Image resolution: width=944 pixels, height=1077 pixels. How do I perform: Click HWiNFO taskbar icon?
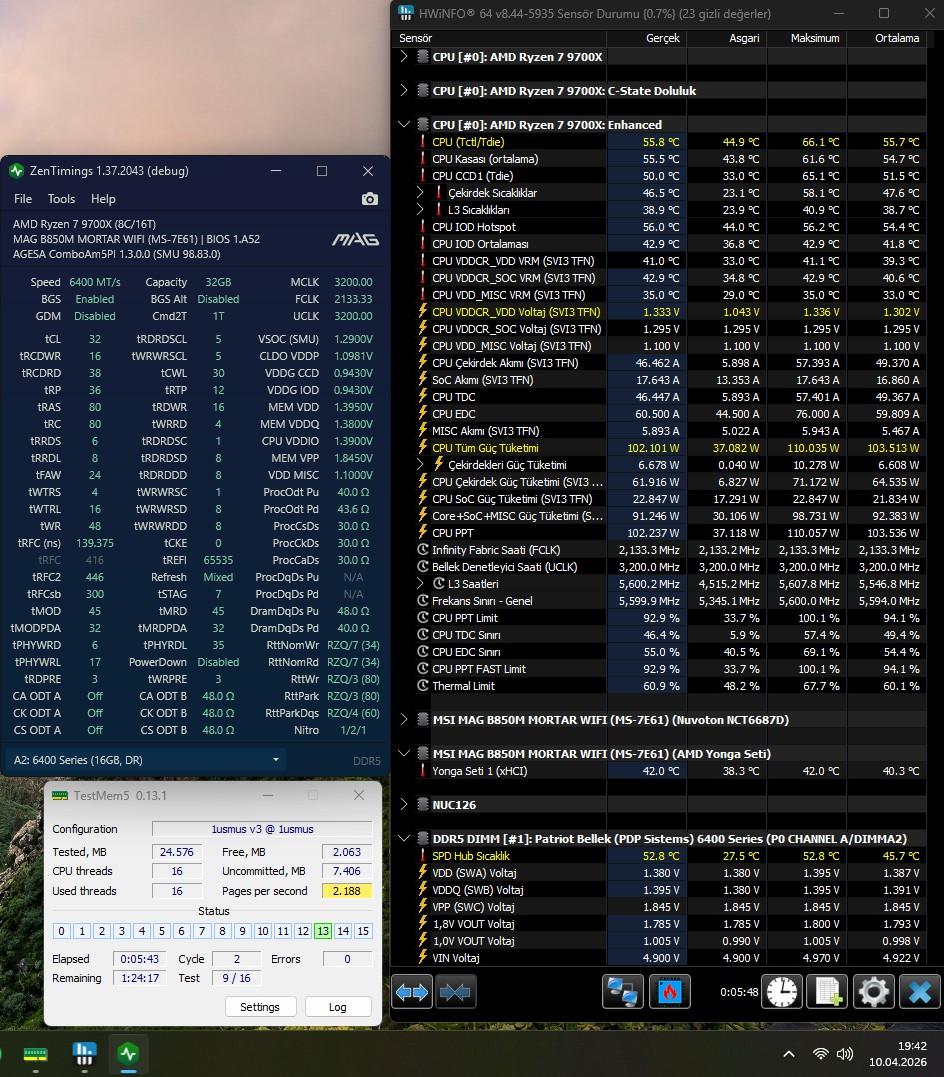coord(84,1054)
